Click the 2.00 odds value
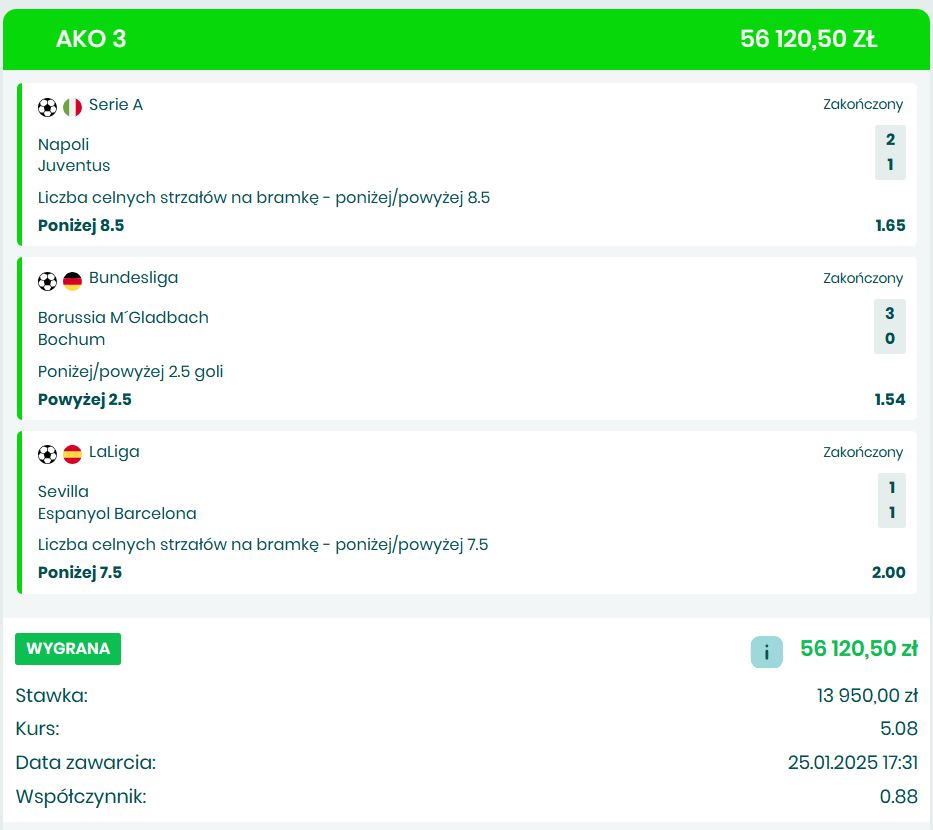Viewport: 933px width, 830px height. pyautogui.click(x=887, y=573)
